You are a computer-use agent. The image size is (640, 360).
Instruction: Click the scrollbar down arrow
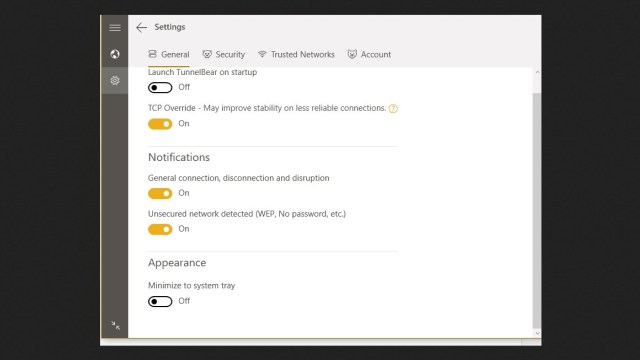(x=537, y=333)
